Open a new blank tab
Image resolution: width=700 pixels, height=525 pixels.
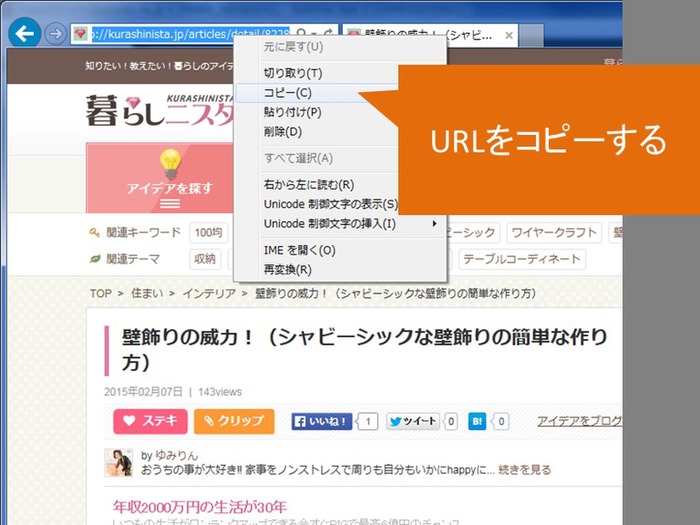531,35
